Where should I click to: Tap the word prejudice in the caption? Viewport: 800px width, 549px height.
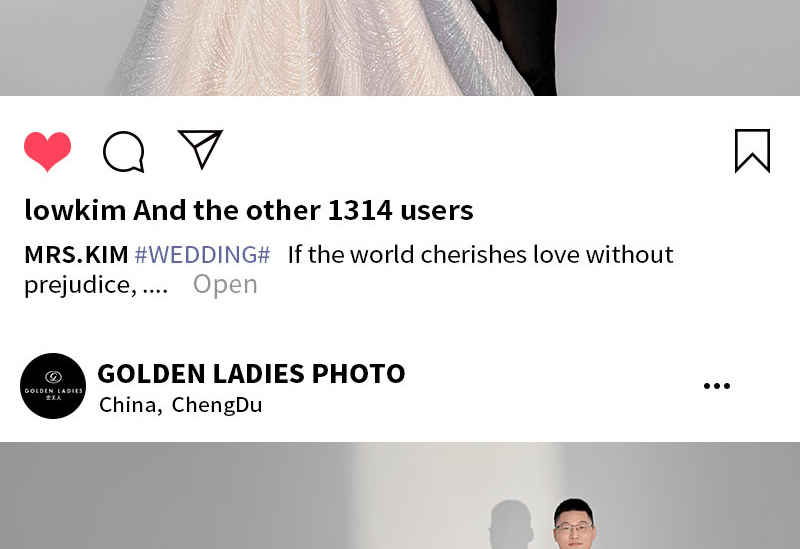(80, 285)
